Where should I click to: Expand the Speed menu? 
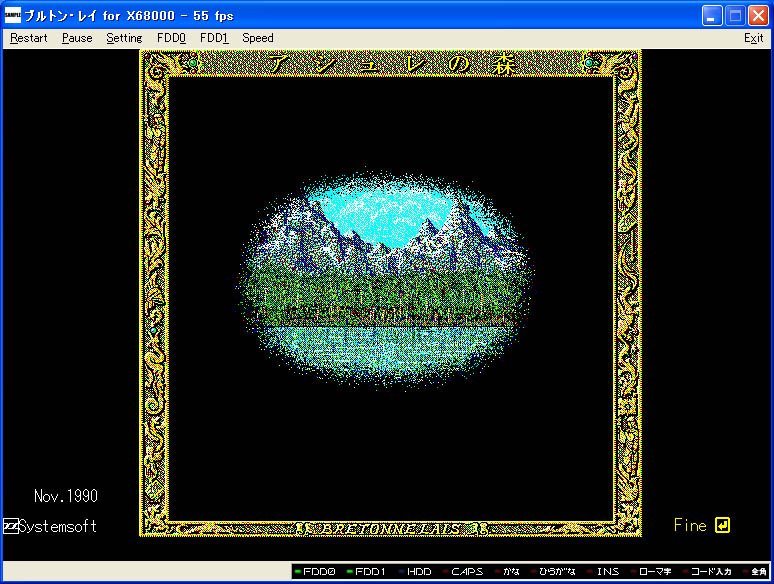(x=258, y=38)
